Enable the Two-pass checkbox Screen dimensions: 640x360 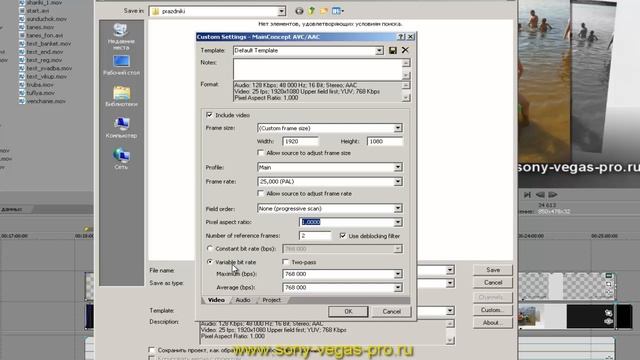286,262
